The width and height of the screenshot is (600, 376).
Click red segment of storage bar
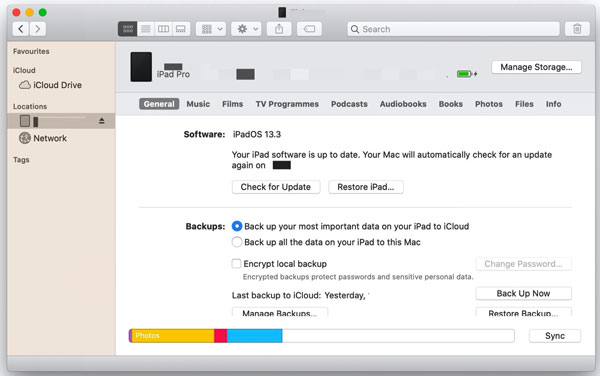[220, 336]
